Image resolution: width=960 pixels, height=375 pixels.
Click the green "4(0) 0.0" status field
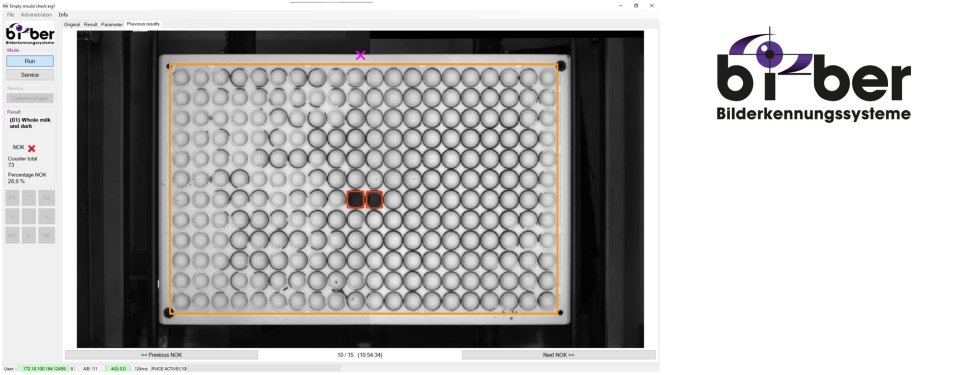point(118,369)
